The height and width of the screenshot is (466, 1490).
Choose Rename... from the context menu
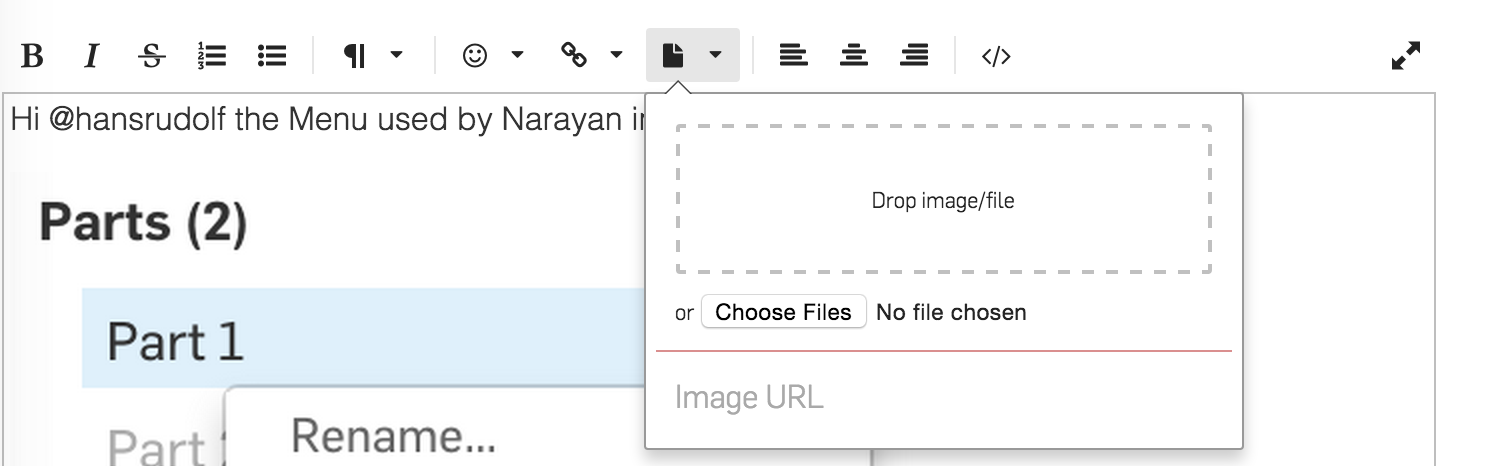click(x=393, y=436)
